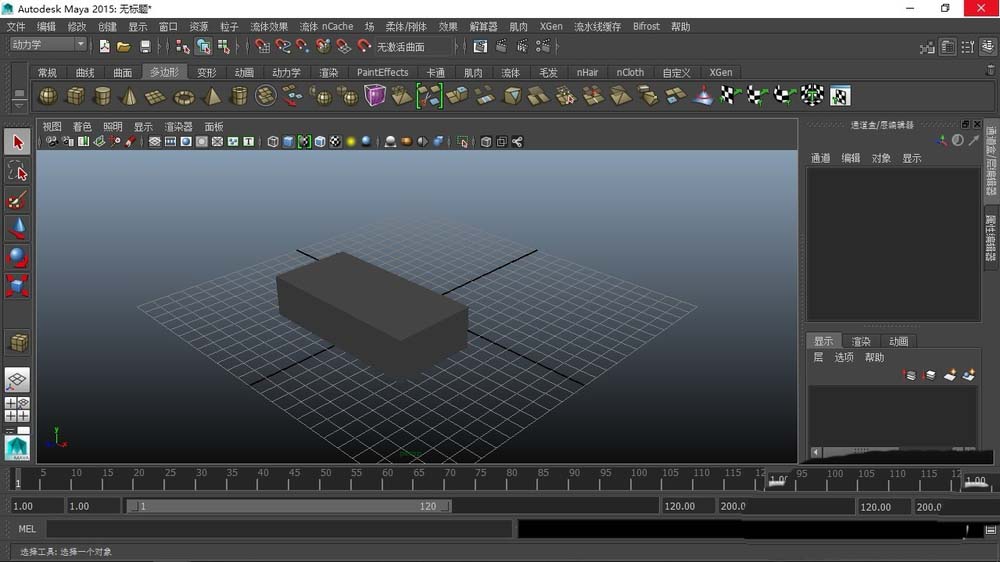Open the 着色 viewport menu

(82, 126)
